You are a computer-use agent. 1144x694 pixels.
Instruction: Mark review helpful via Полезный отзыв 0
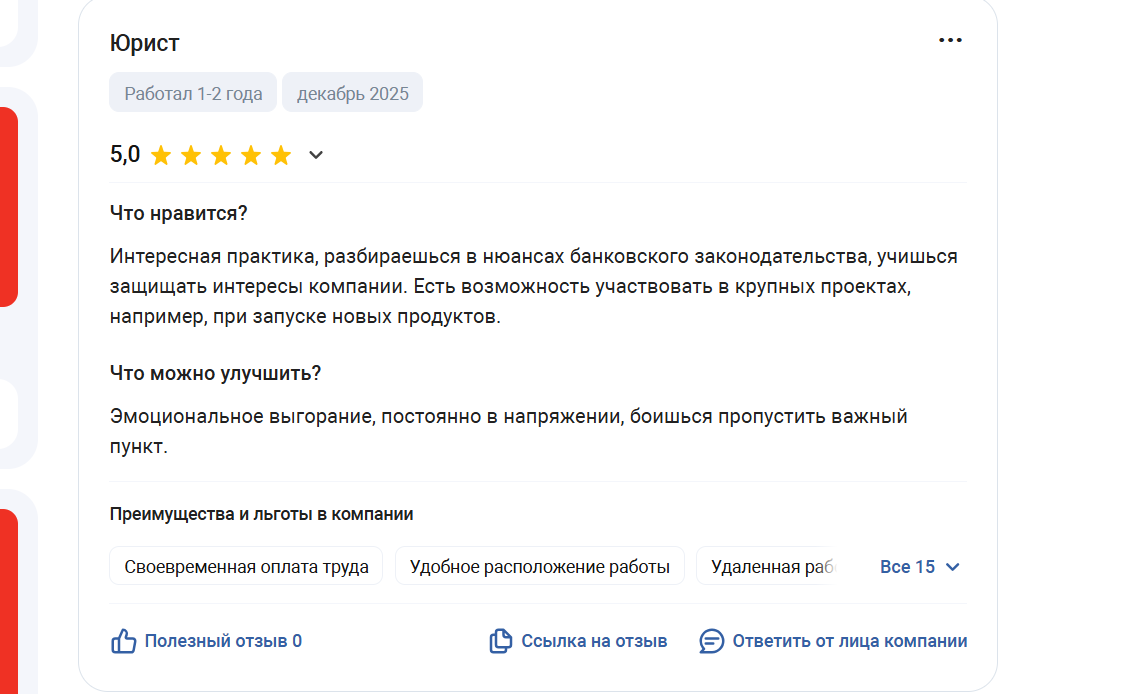223,641
